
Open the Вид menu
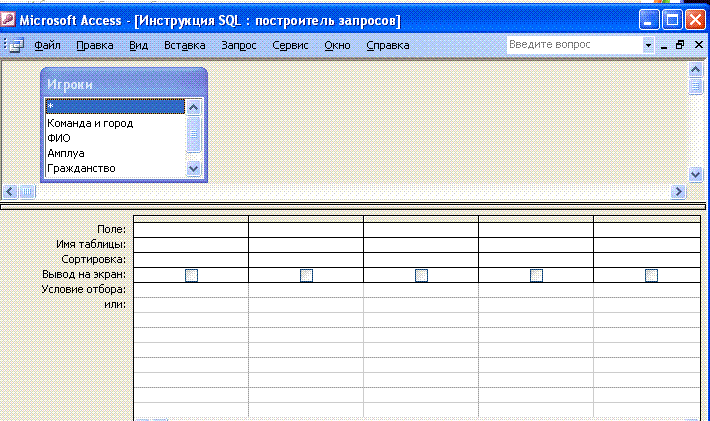point(139,45)
